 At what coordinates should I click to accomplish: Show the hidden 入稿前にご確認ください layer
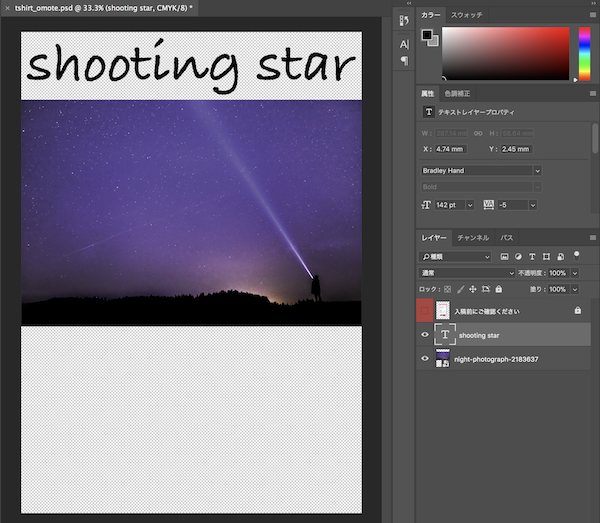pyautogui.click(x=424, y=310)
